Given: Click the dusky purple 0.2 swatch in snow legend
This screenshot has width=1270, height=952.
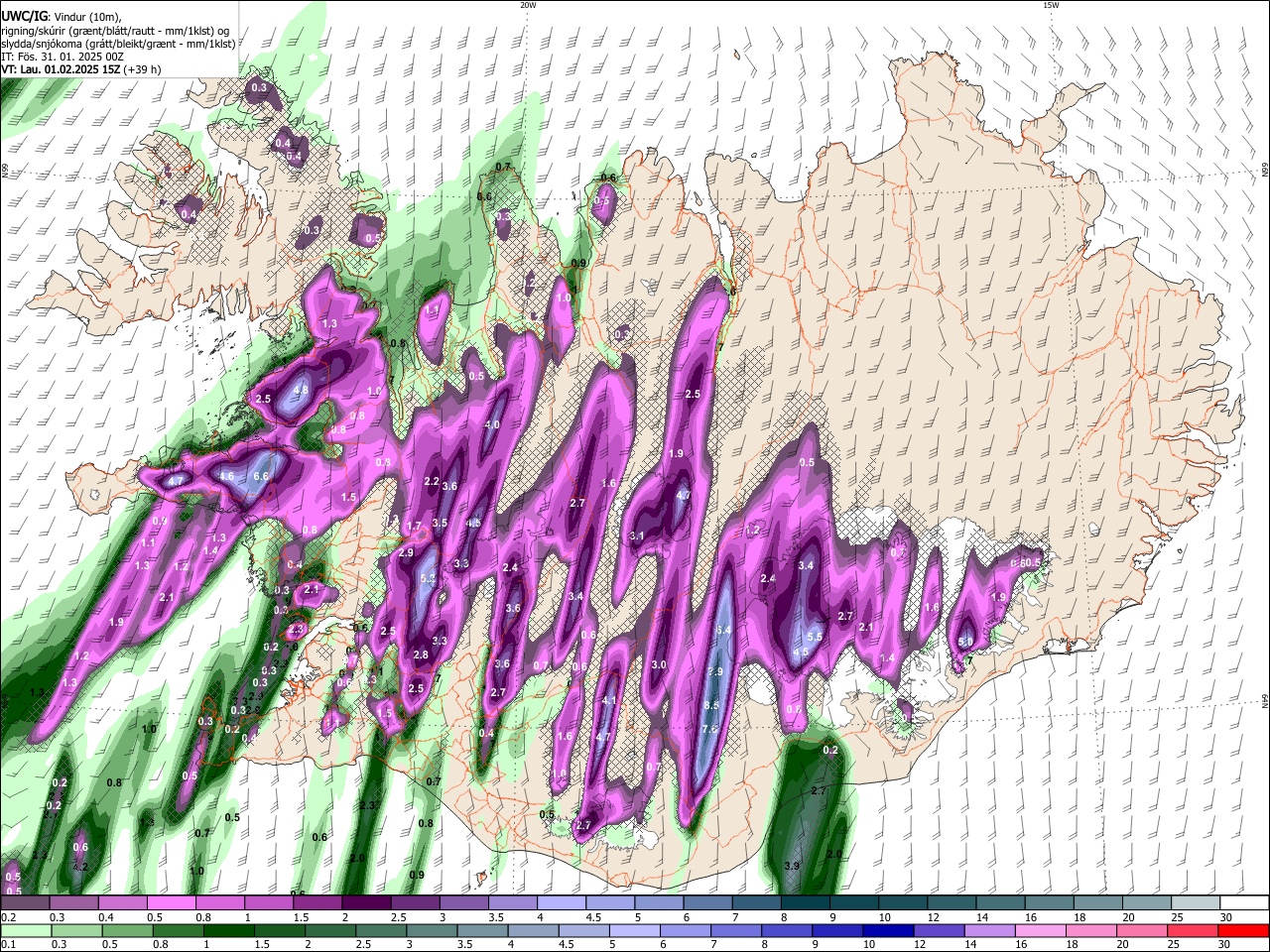Looking at the screenshot, I should [x=25, y=903].
